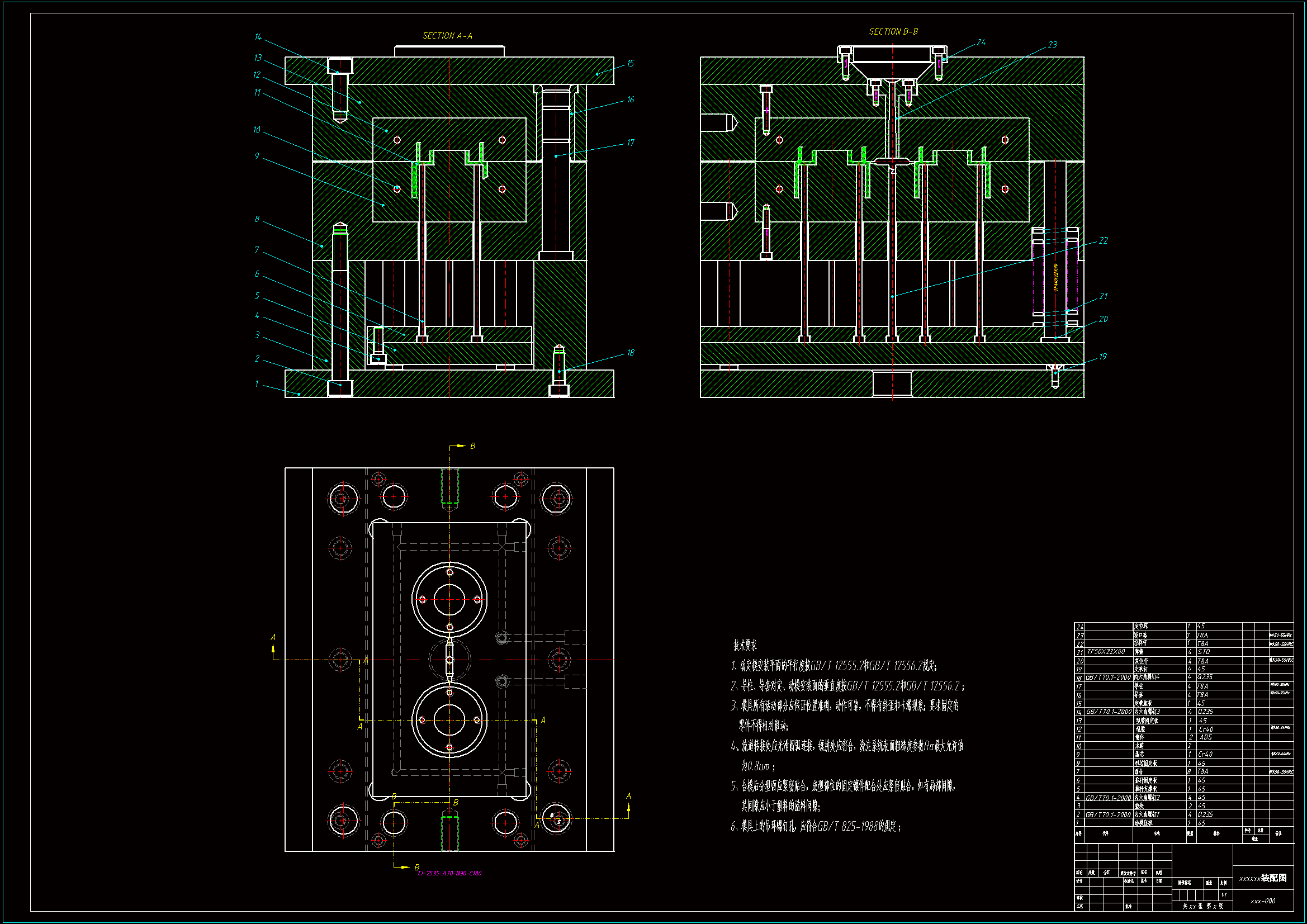Image resolution: width=1307 pixels, height=924 pixels.
Task: Click technical requirement line 1 text
Action: [x=834, y=666]
